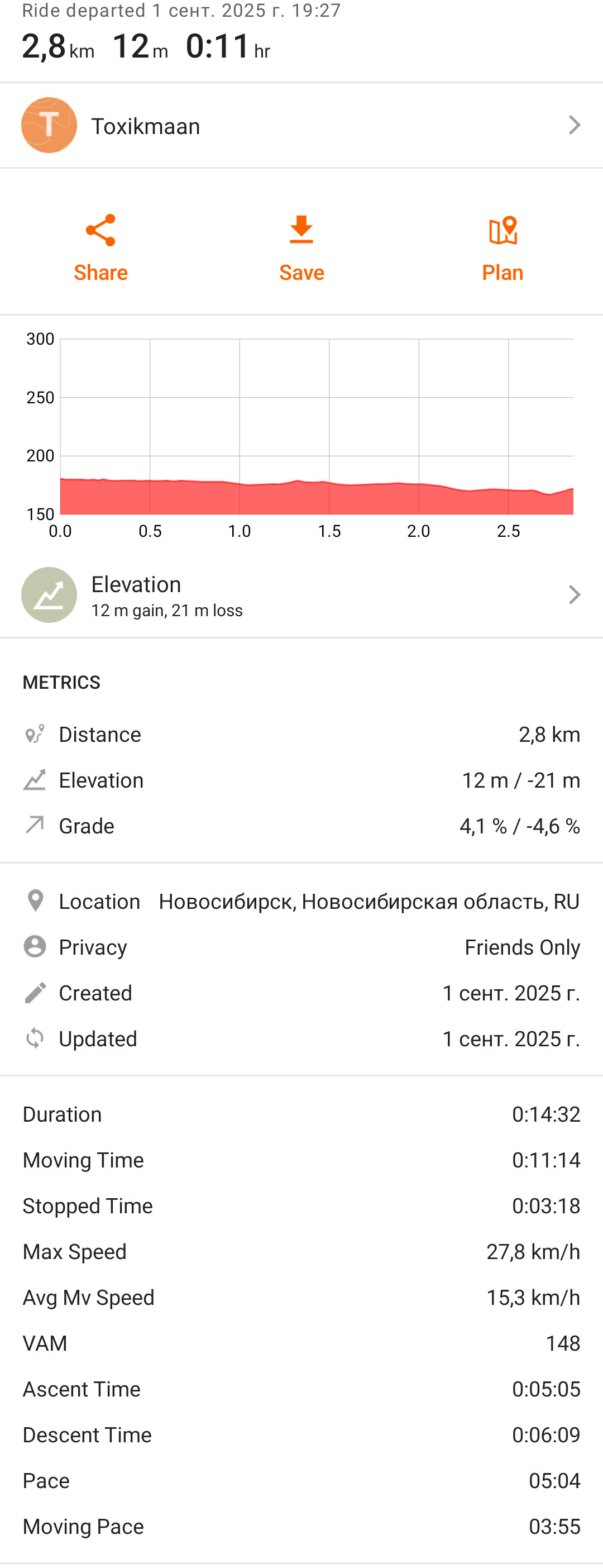Expand the Toxikmaan row chevron
The image size is (603, 1568).
574,125
